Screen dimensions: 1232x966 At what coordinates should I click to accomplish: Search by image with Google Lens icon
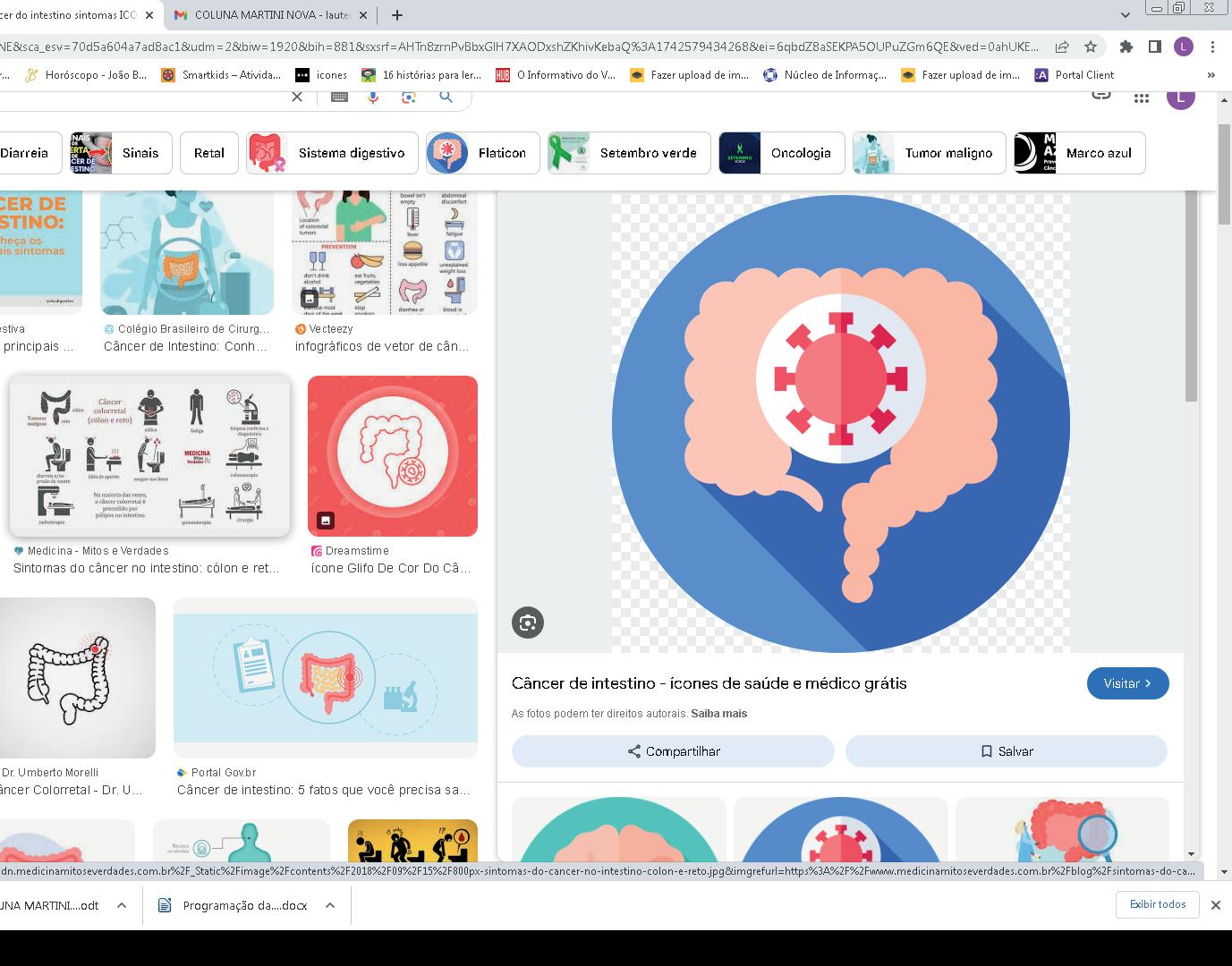point(409,97)
